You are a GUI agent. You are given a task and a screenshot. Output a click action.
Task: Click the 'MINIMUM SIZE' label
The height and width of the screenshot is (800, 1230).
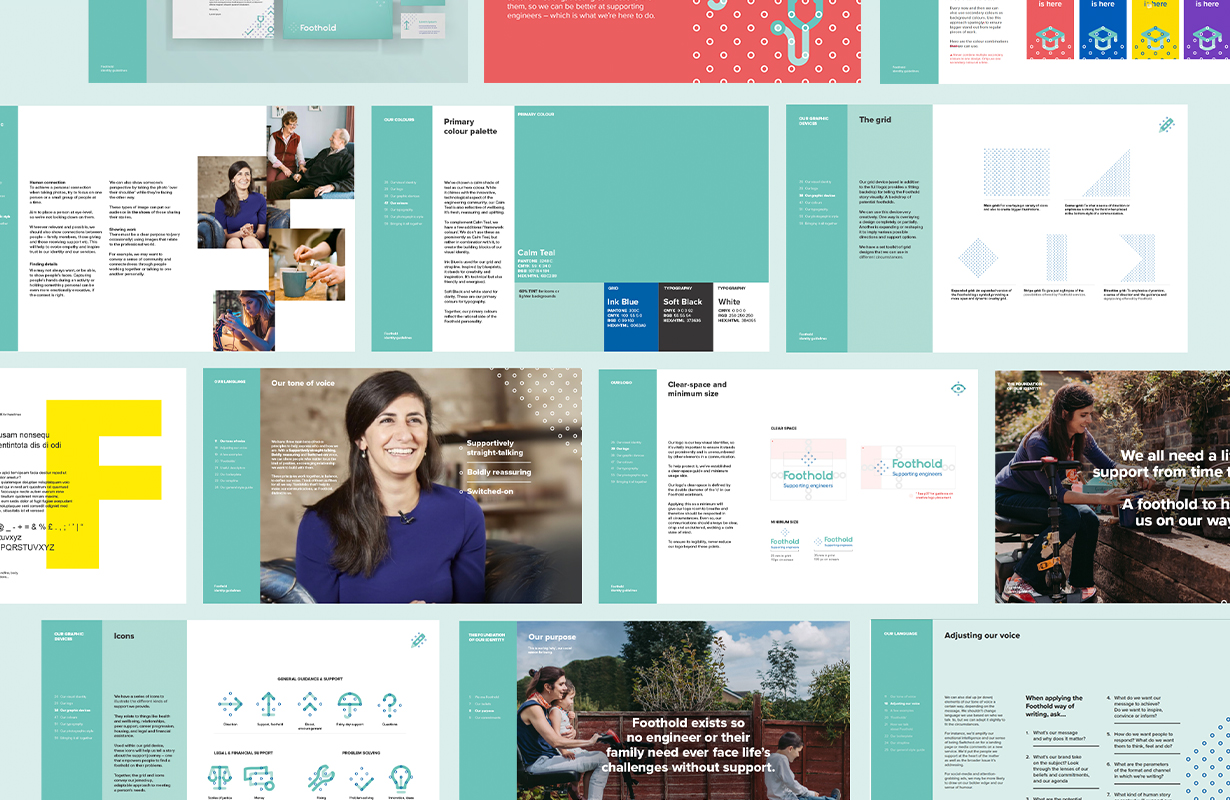(784, 522)
